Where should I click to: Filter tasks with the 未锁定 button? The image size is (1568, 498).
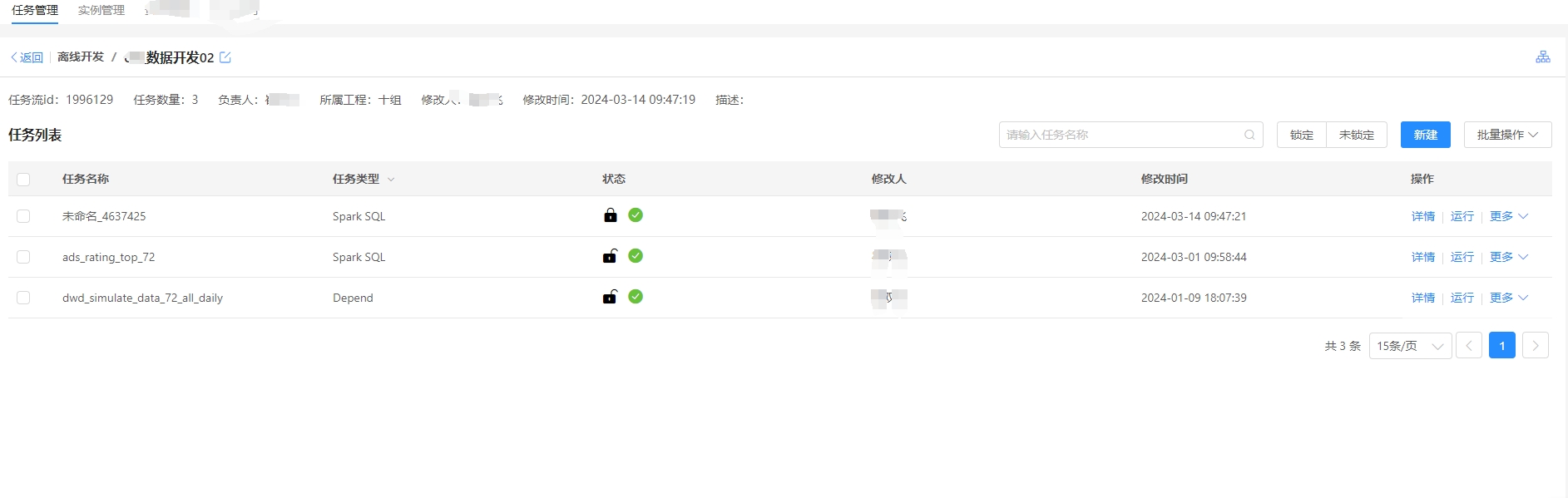coord(1356,135)
